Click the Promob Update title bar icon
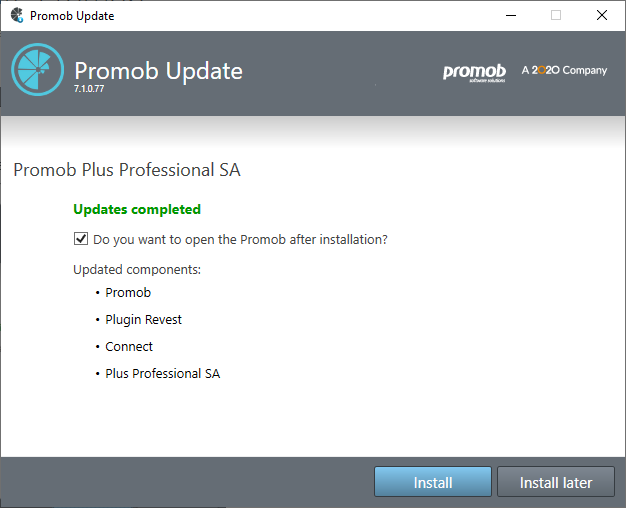The width and height of the screenshot is (626, 508). pos(17,15)
